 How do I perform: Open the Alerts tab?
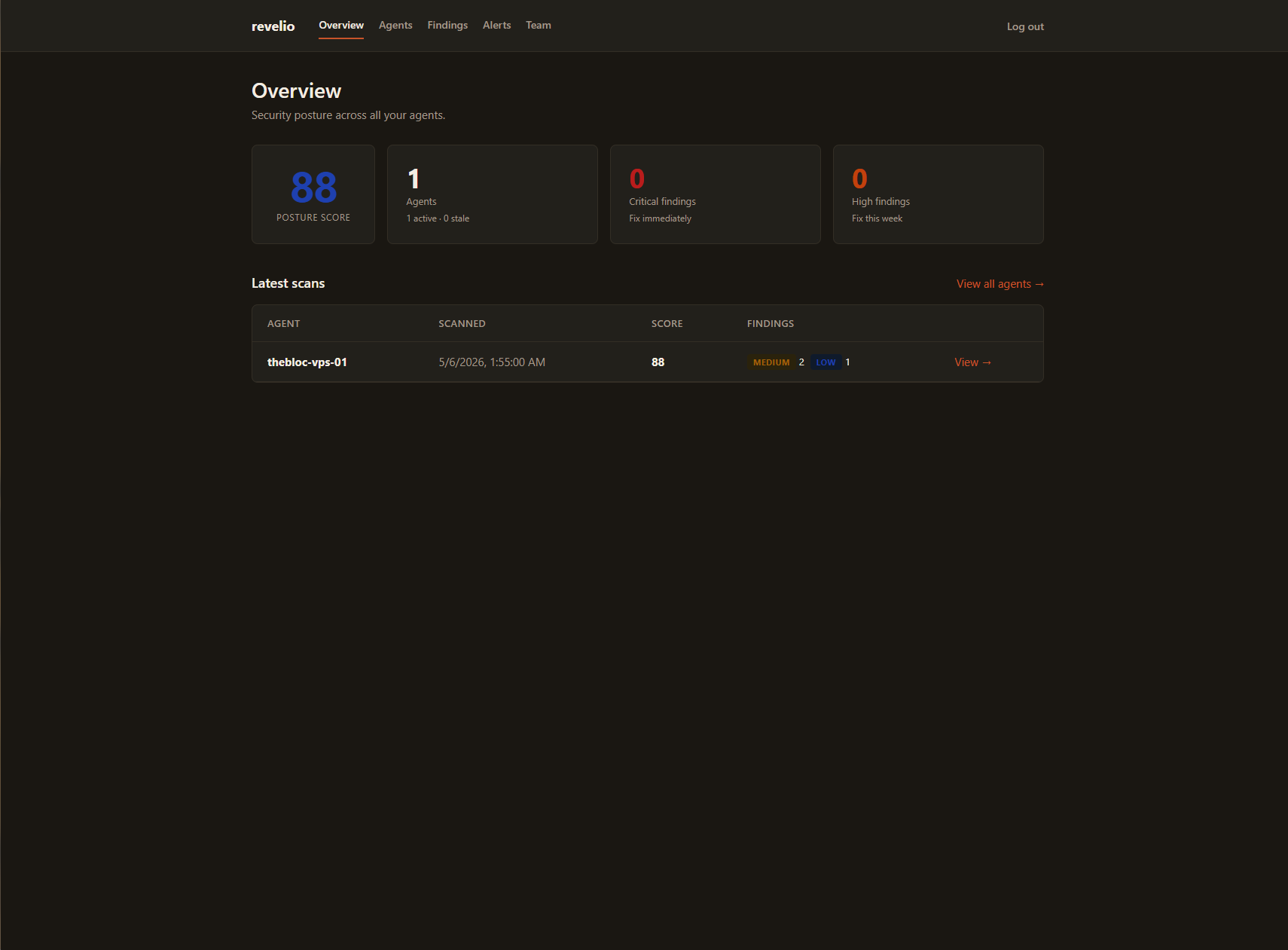pos(496,26)
